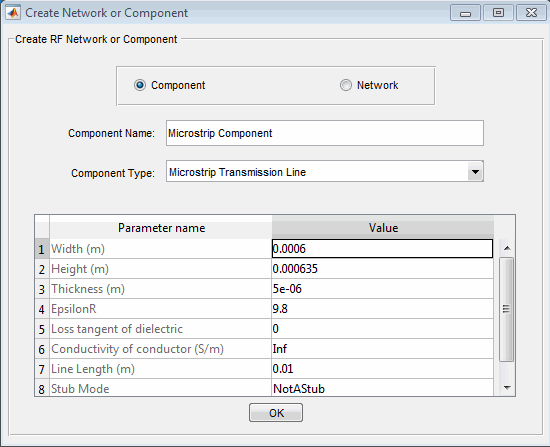Select the Network radio button

tap(346, 85)
